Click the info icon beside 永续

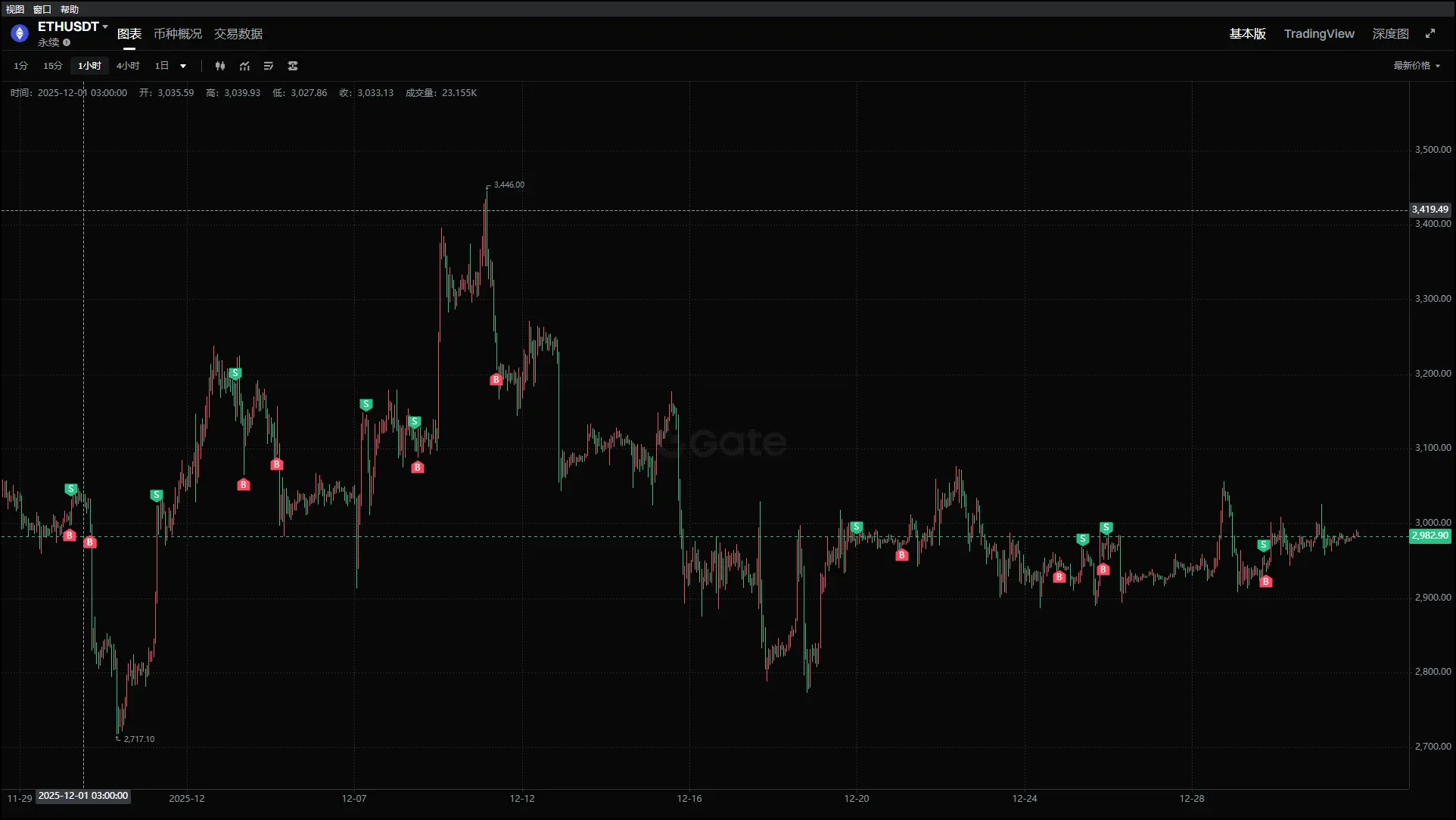click(x=67, y=42)
